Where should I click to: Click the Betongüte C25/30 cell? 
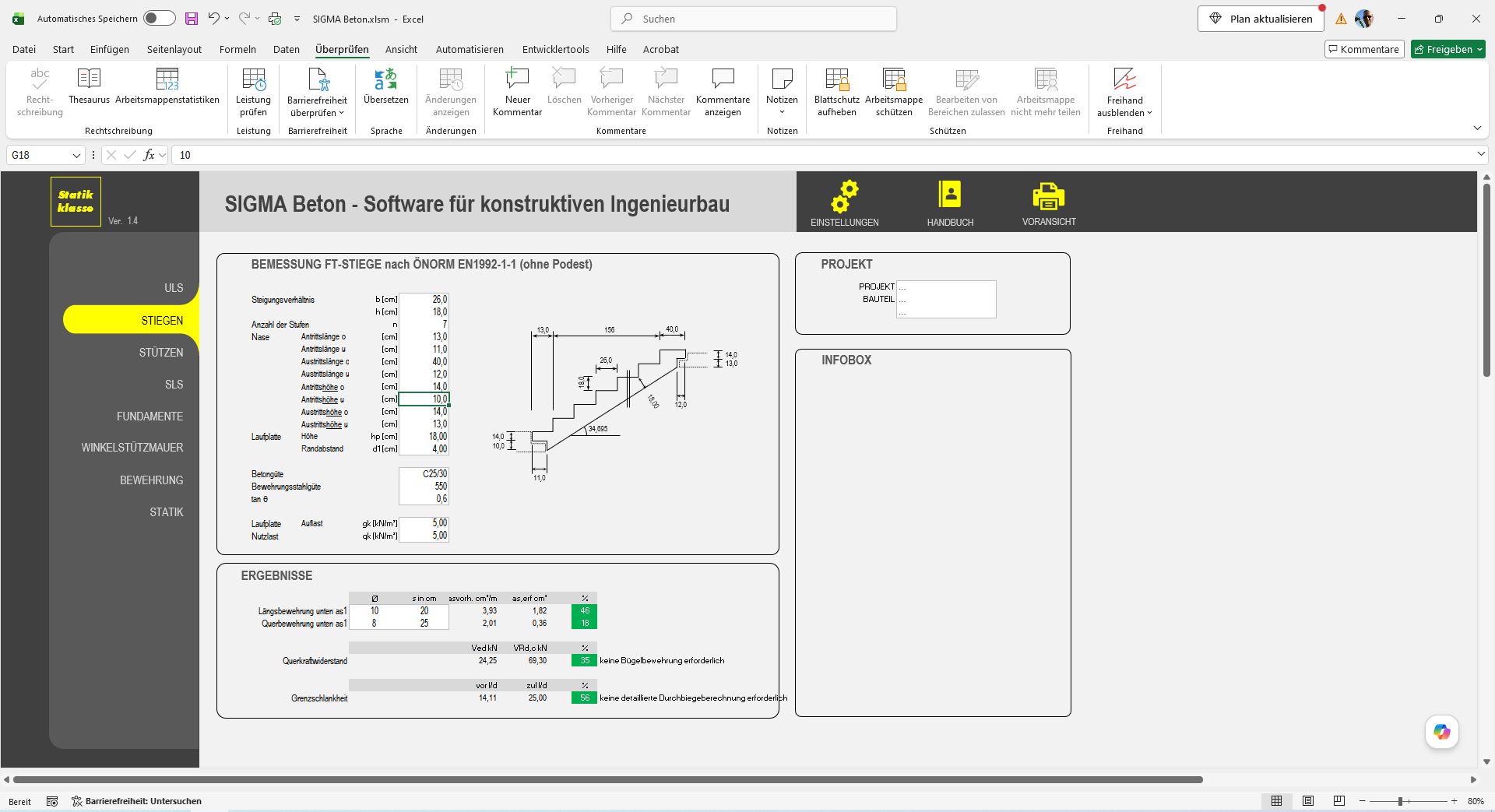424,473
